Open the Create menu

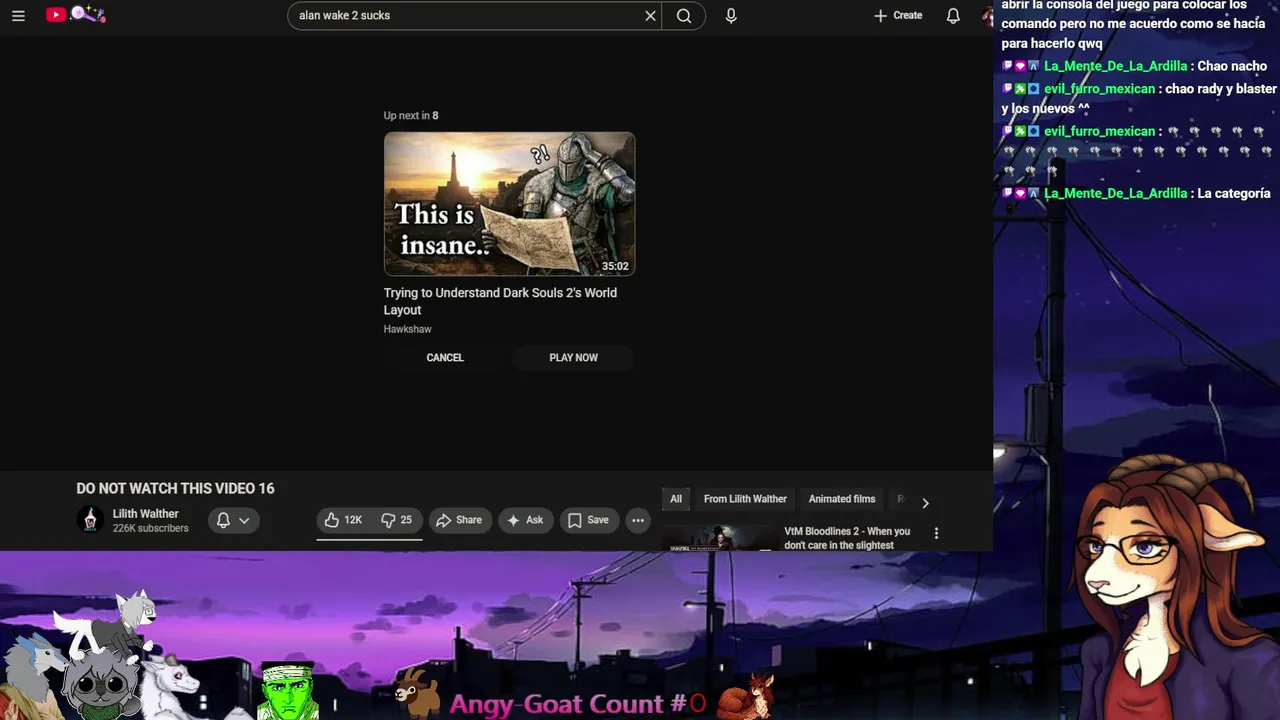click(x=898, y=15)
